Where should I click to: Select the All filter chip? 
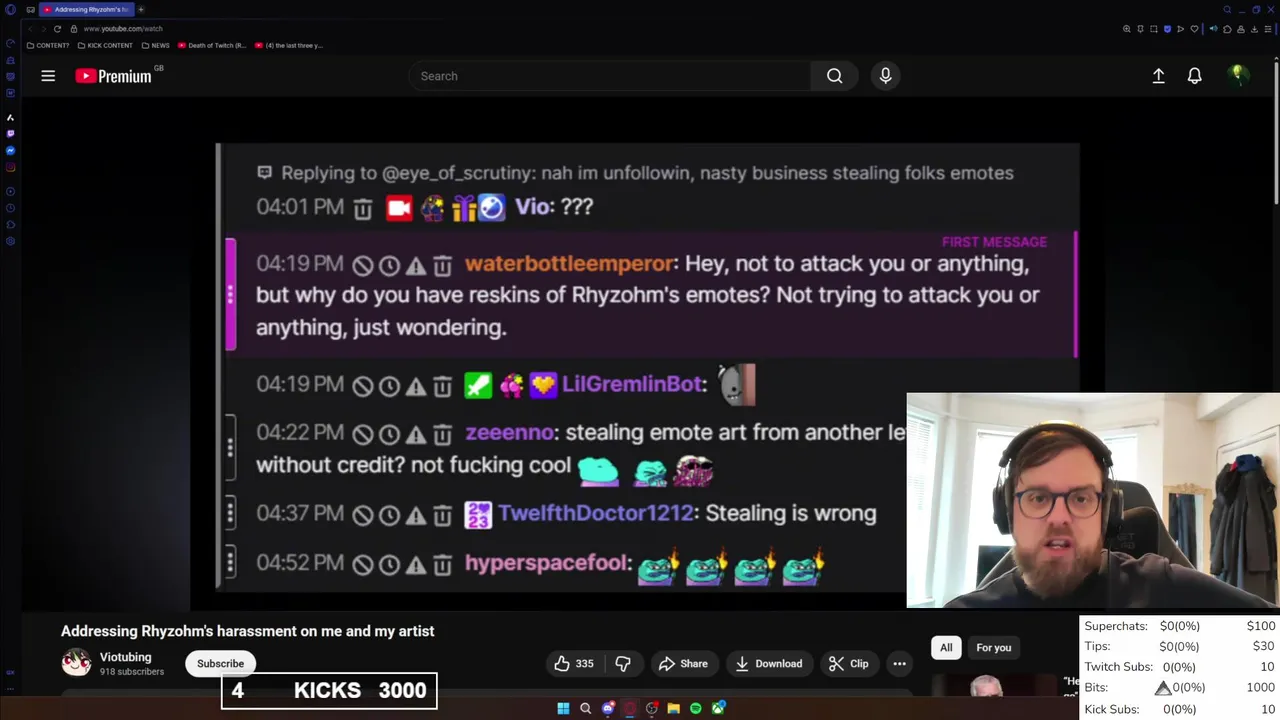946,648
